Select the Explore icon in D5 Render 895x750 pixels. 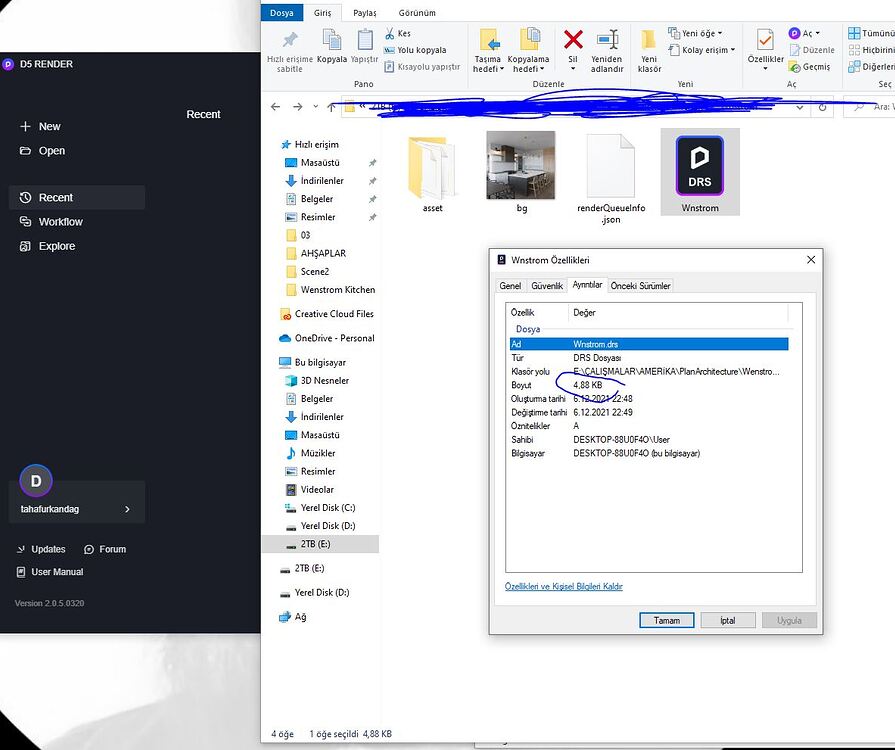pos(26,246)
